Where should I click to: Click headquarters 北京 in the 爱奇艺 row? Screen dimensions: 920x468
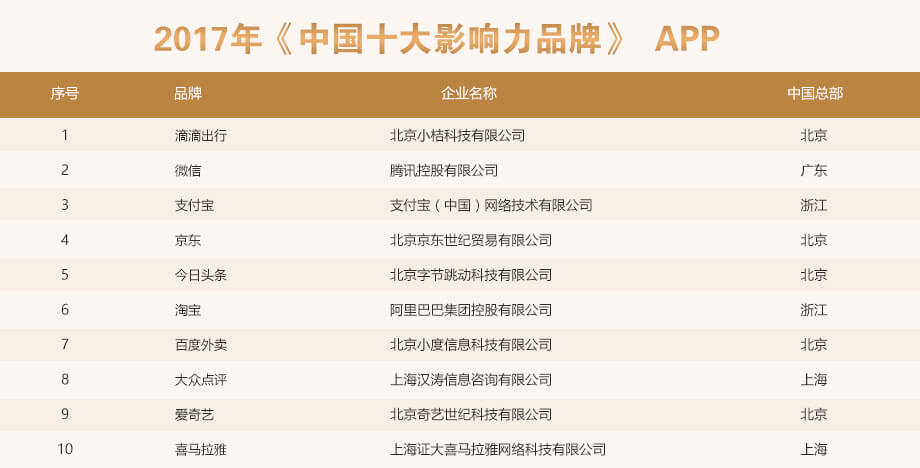pyautogui.click(x=814, y=415)
